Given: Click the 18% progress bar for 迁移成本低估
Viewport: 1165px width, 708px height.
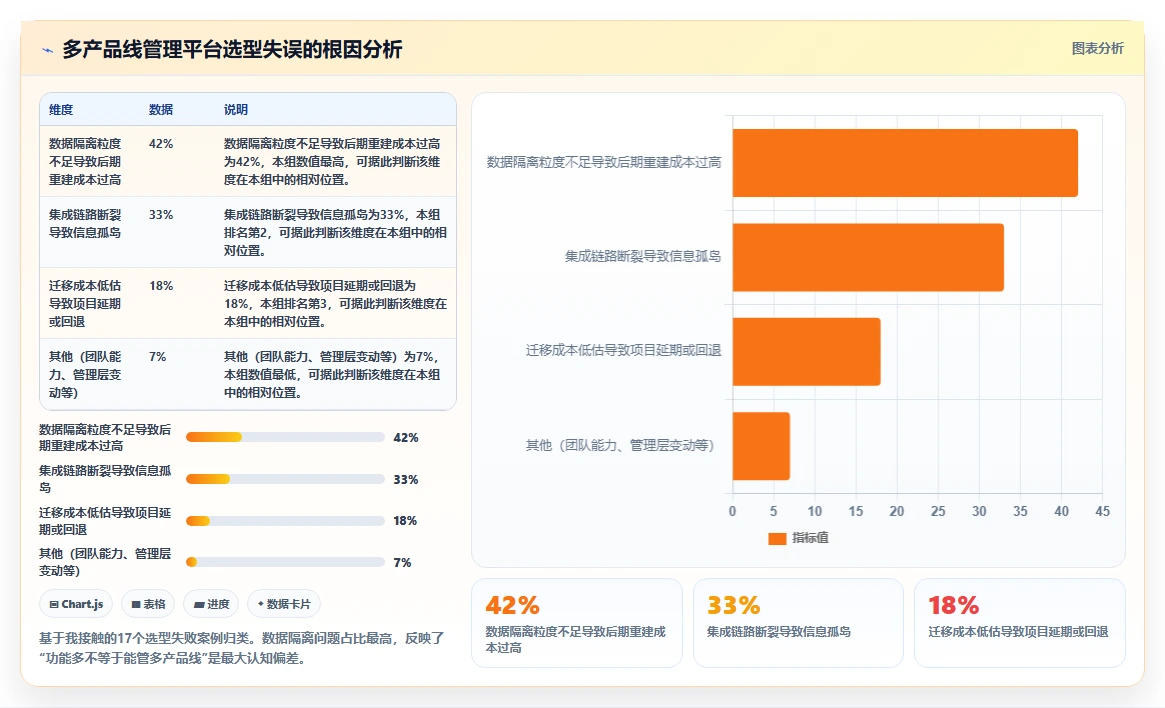Looking at the screenshot, I should pyautogui.click(x=285, y=521).
